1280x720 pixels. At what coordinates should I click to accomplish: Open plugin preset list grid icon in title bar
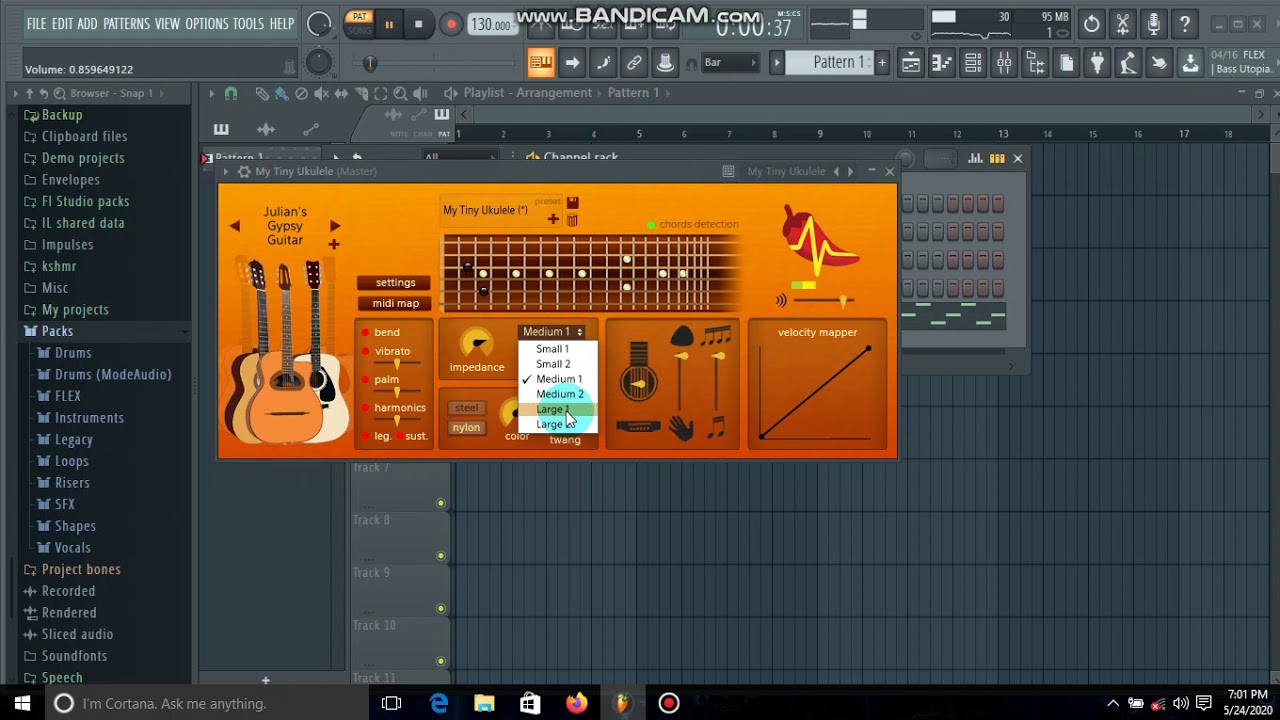(x=728, y=171)
